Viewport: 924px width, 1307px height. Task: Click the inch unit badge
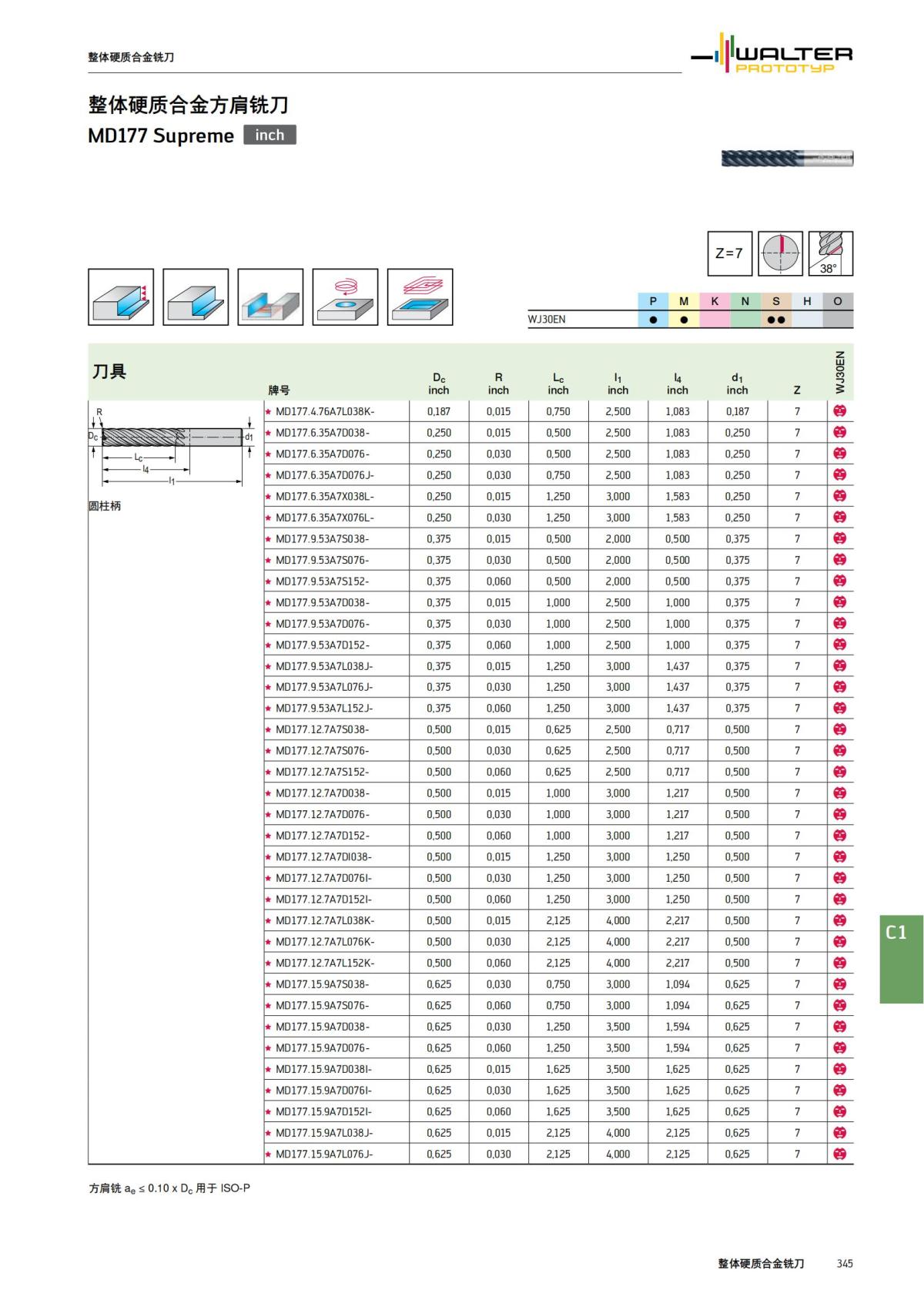click(x=269, y=135)
